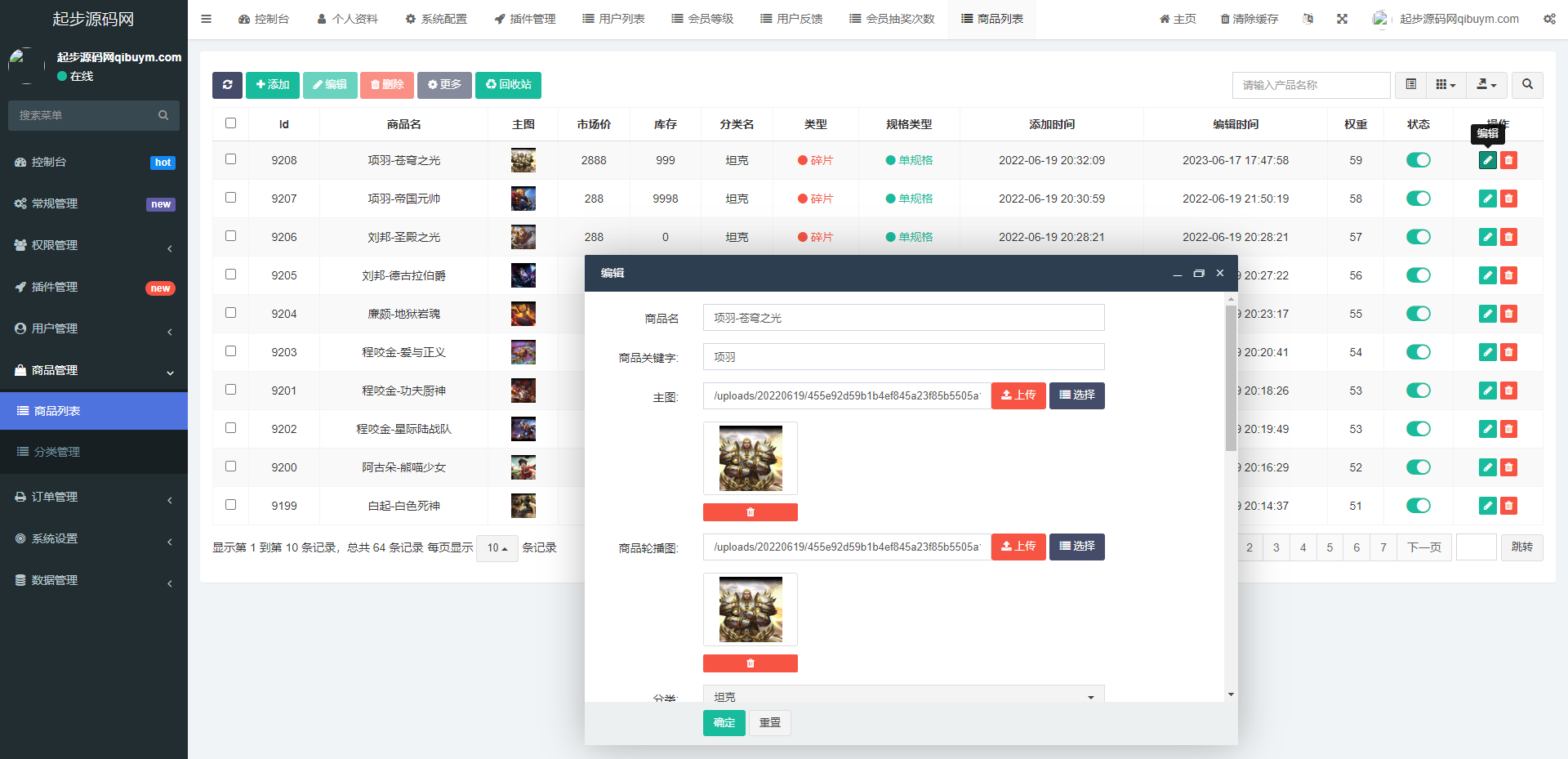Click the refresh icon button in toolbar

pos(227,85)
